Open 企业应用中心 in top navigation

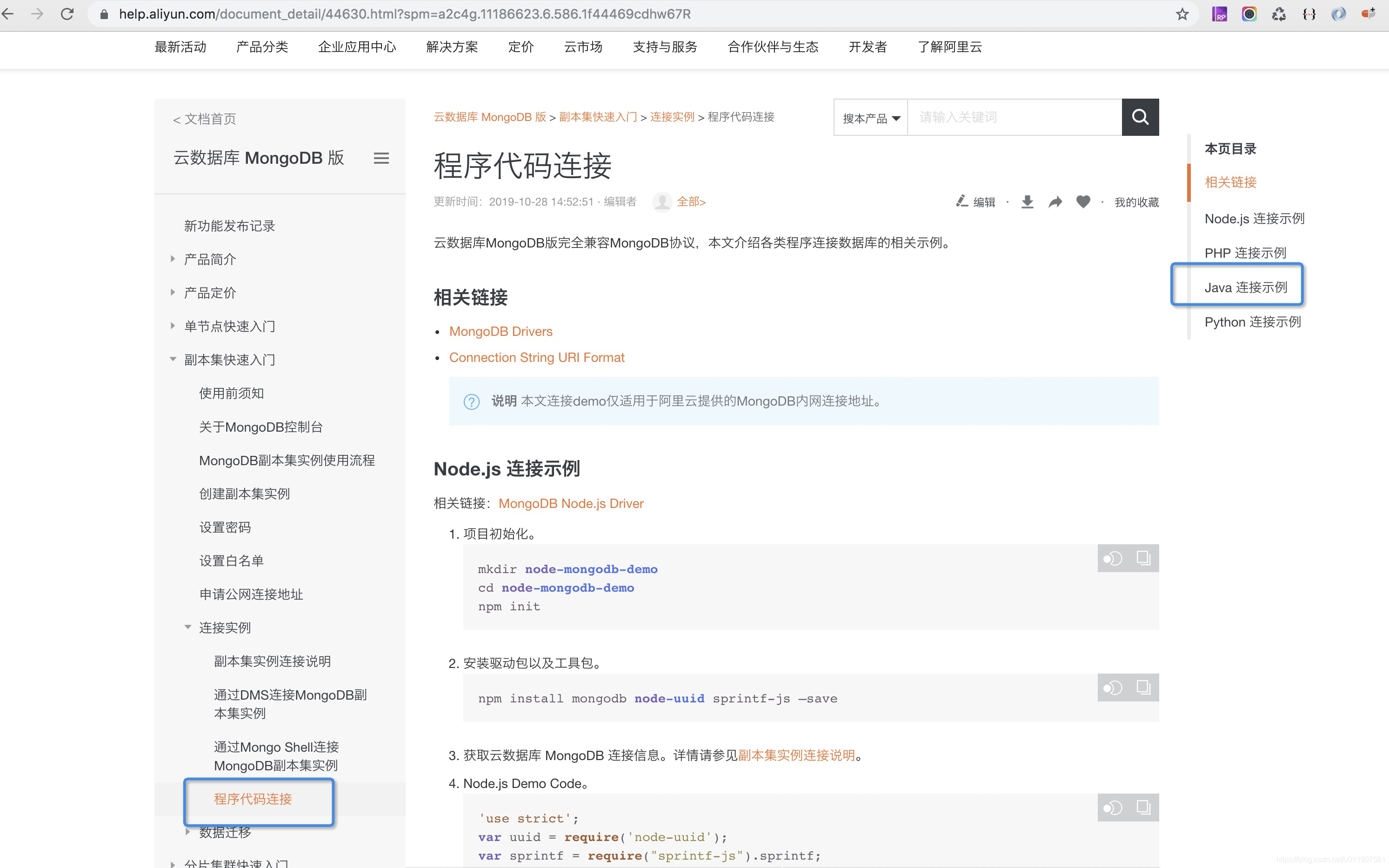tap(357, 47)
